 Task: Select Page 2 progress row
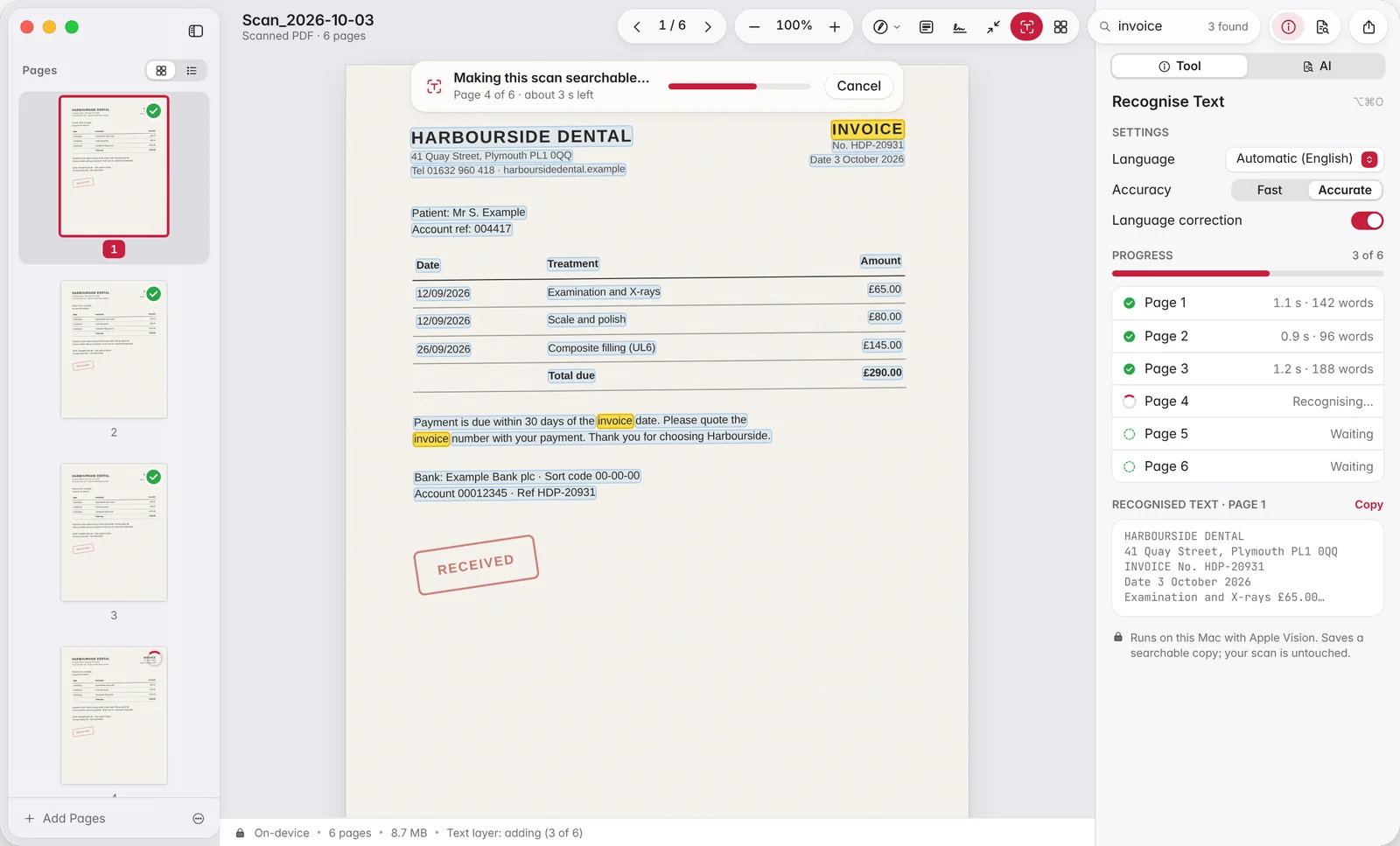tap(1248, 336)
